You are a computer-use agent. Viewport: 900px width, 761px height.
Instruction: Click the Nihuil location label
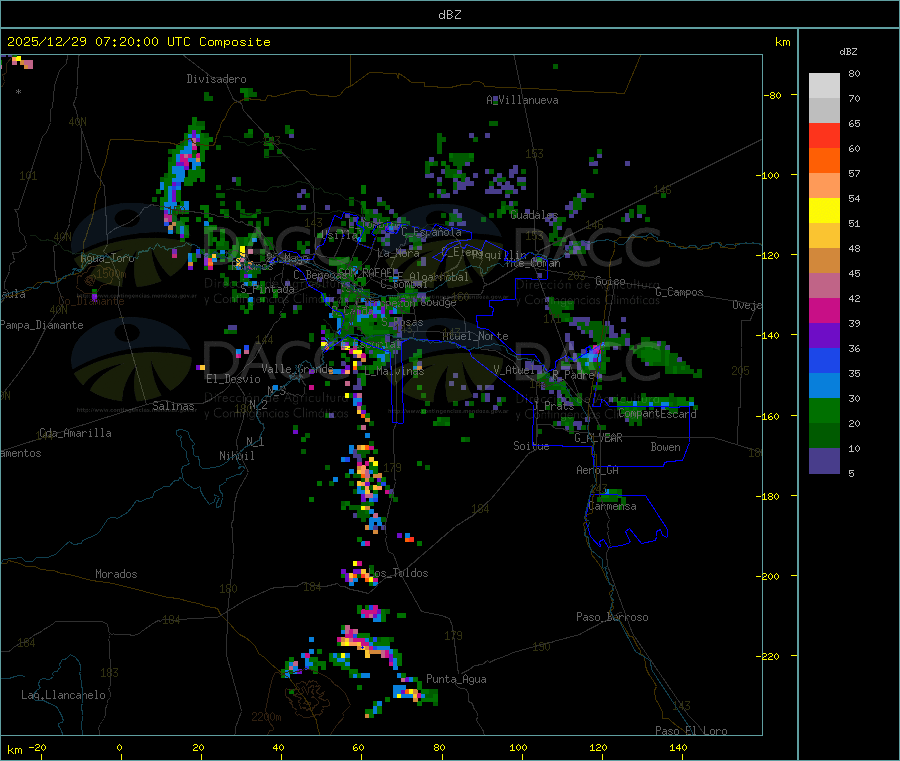coord(236,456)
